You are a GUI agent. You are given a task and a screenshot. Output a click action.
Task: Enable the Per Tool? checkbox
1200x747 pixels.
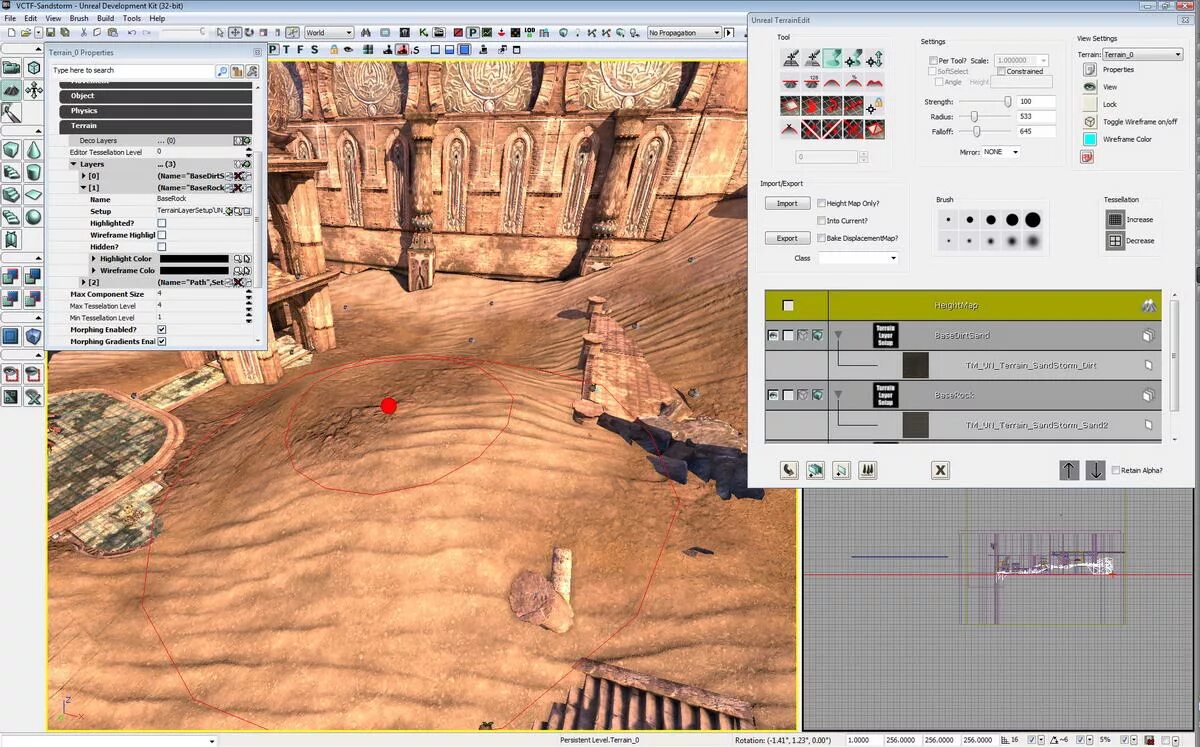[933, 61]
